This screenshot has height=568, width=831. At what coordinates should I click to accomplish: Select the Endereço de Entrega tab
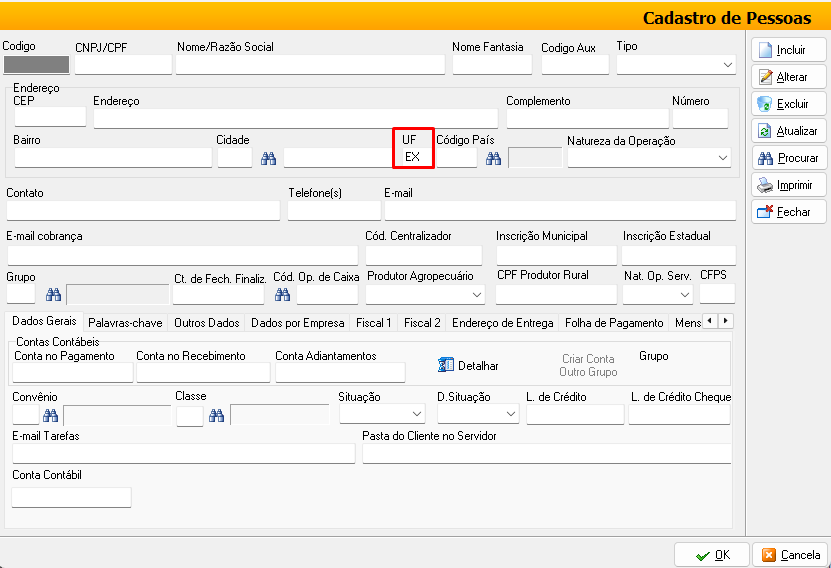502,323
